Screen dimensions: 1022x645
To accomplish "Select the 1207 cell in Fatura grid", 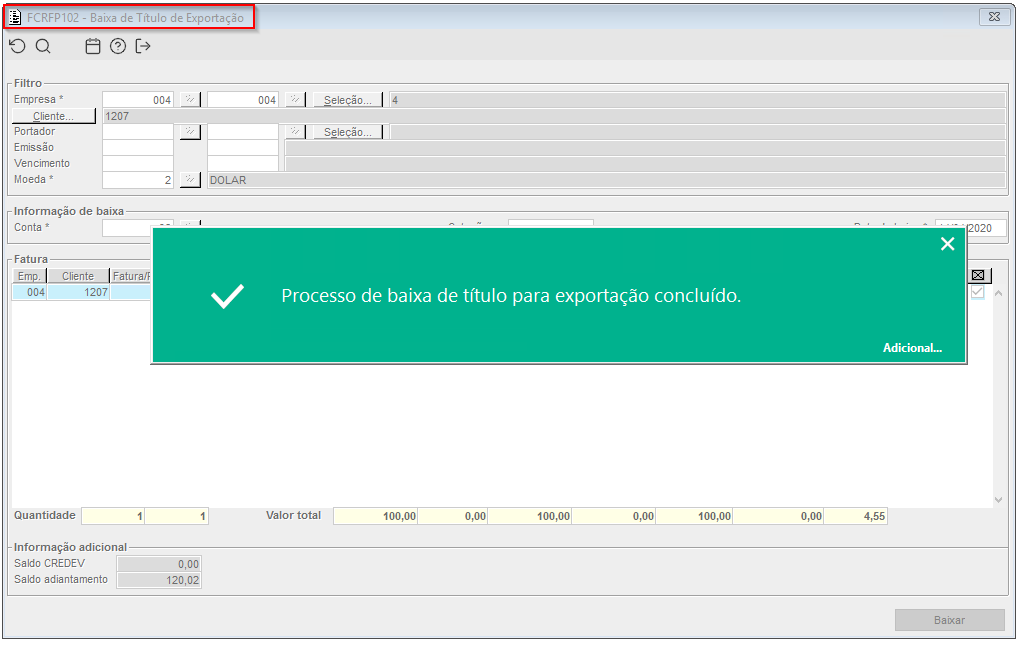I will [x=78, y=293].
